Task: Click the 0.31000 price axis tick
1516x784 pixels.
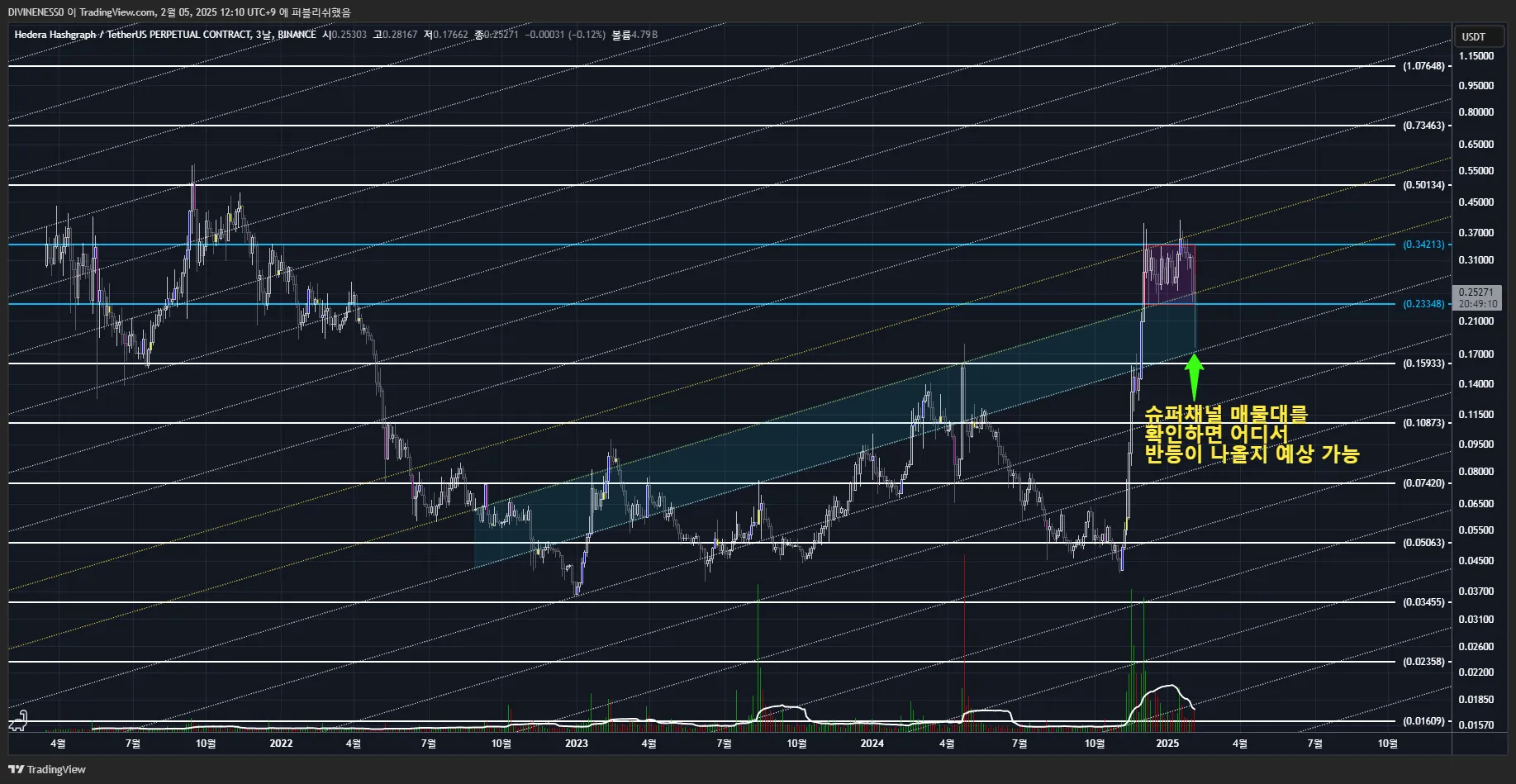Action: click(x=1476, y=260)
